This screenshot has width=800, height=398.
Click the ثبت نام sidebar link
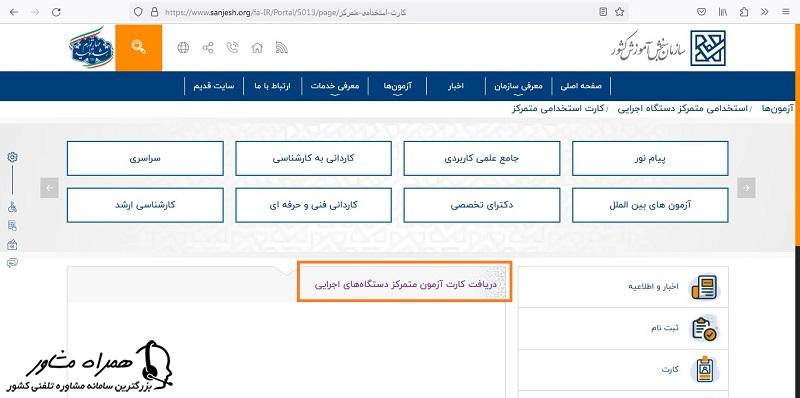(x=664, y=328)
